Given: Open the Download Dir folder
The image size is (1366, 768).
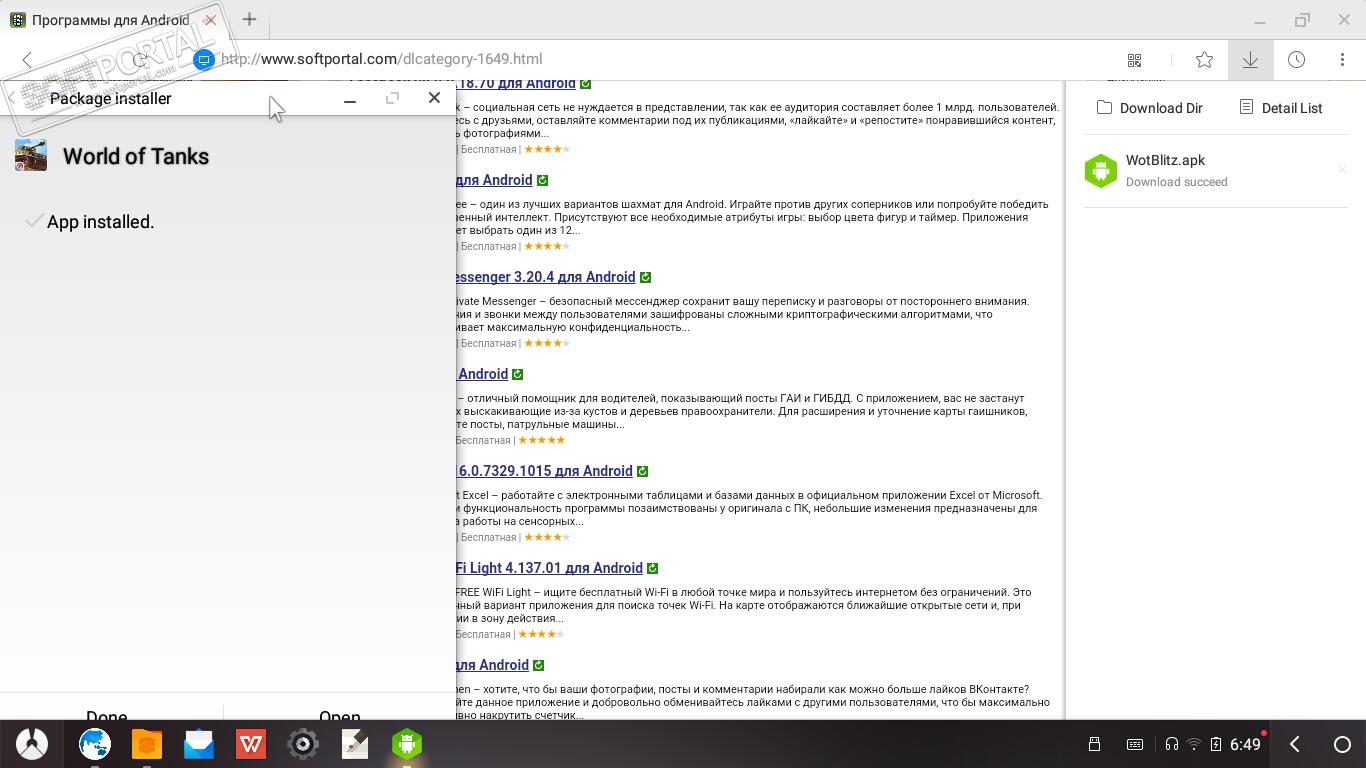Looking at the screenshot, I should point(1149,108).
